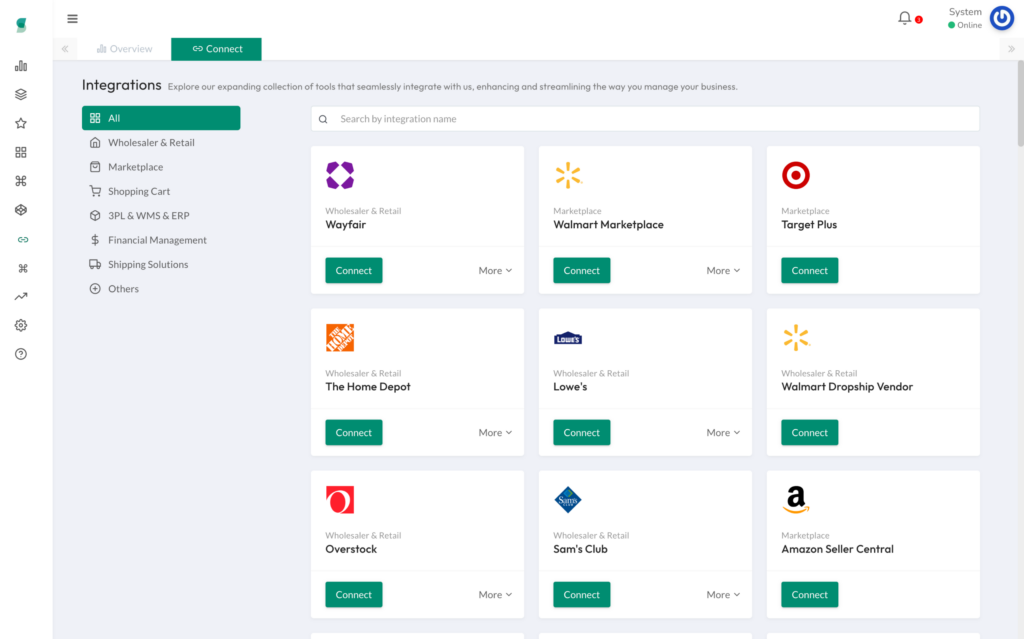
Task: Click the search magnifier icon
Action: (x=323, y=119)
